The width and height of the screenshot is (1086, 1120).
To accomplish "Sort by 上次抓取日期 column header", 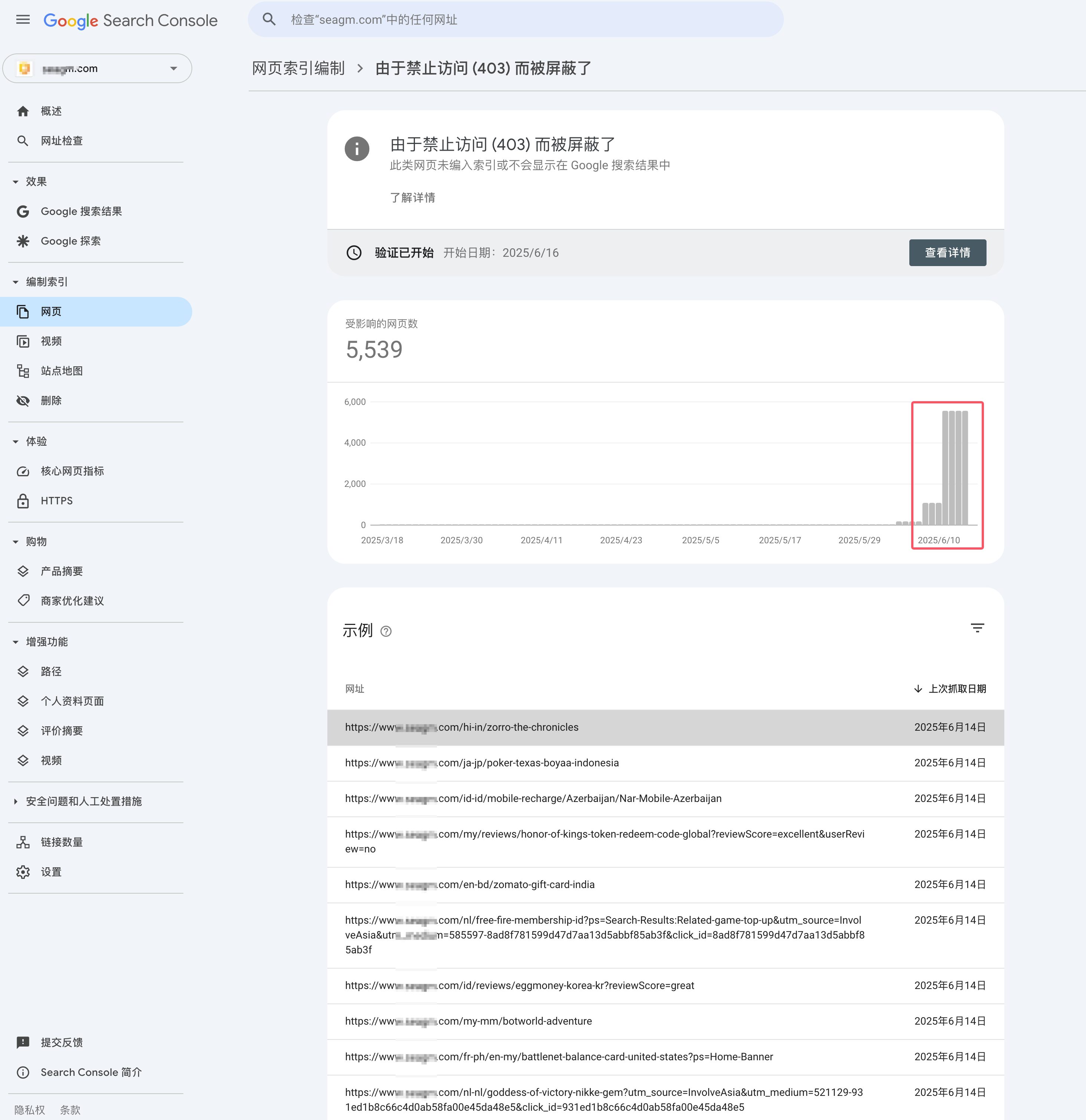I will (x=956, y=688).
